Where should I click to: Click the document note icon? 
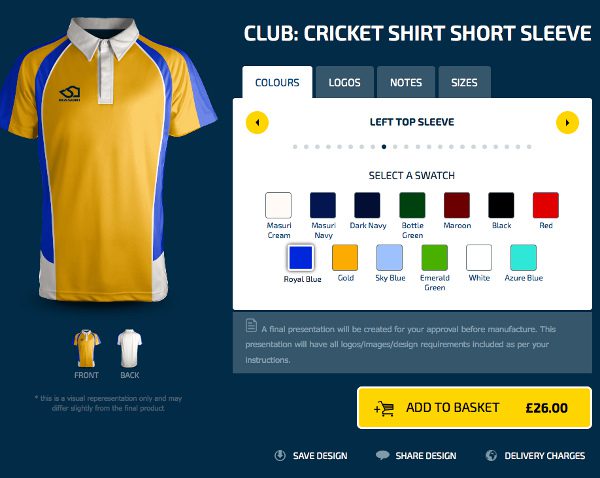pyautogui.click(x=251, y=325)
